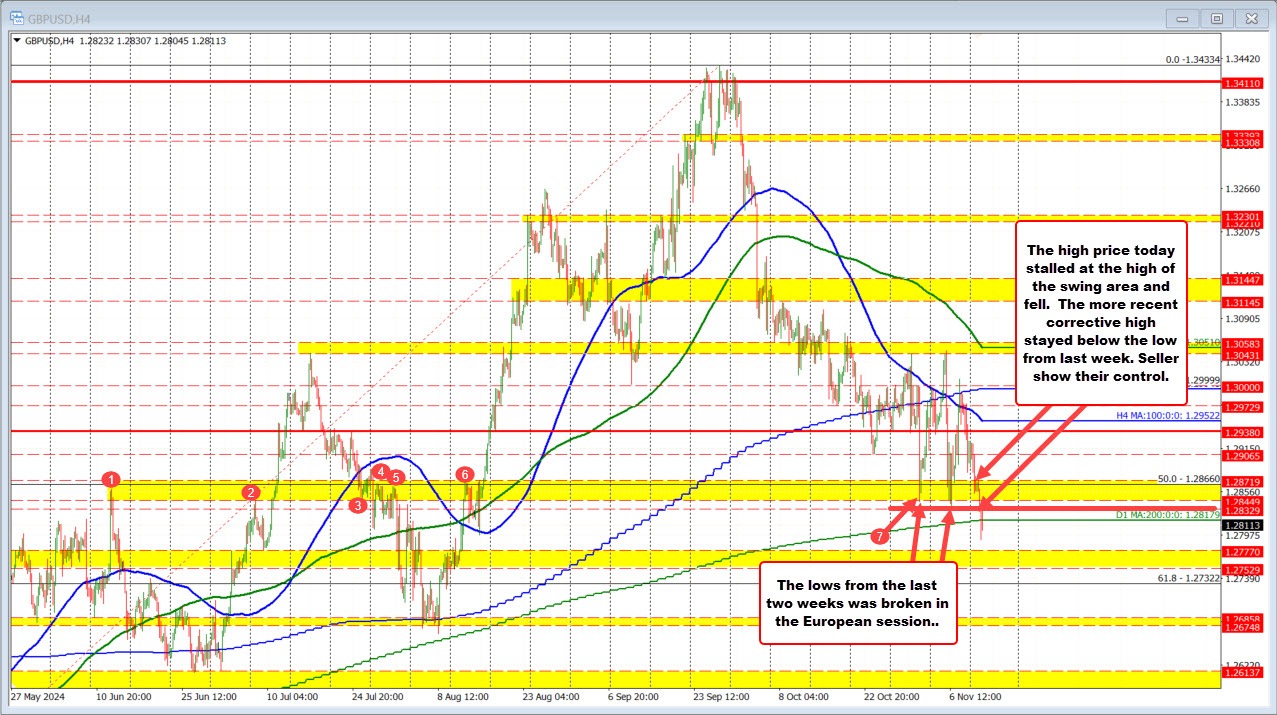Select numbered marker 1 on the chart
Image resolution: width=1277 pixels, height=715 pixels.
[110, 481]
